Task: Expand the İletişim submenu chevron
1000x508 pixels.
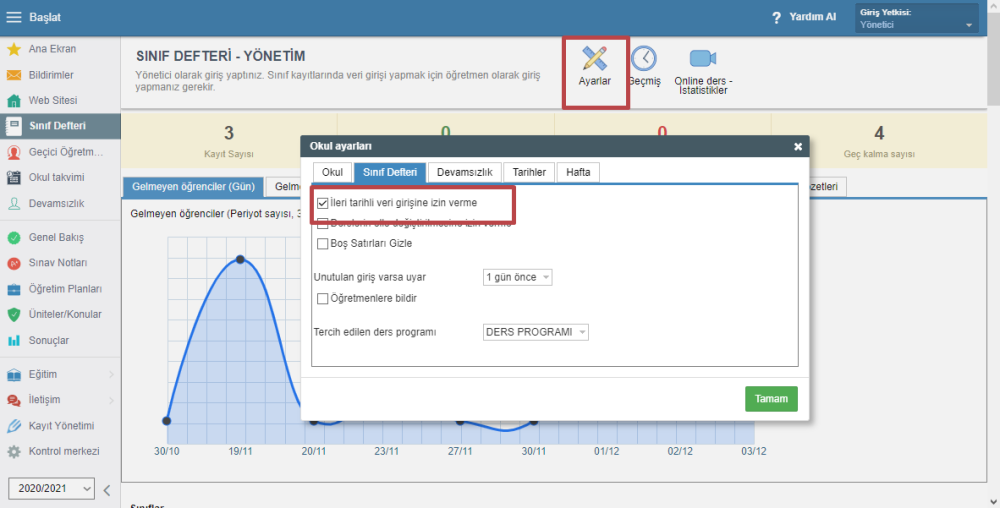Action: point(111,400)
